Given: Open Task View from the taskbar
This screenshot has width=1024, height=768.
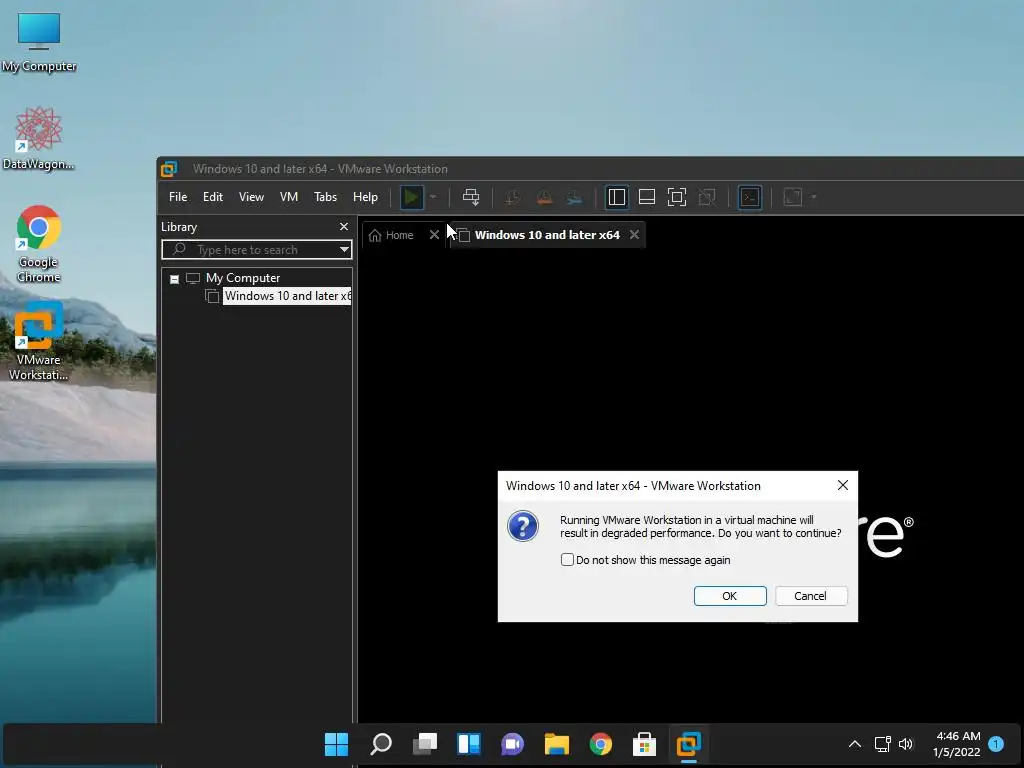Looking at the screenshot, I should 424,744.
